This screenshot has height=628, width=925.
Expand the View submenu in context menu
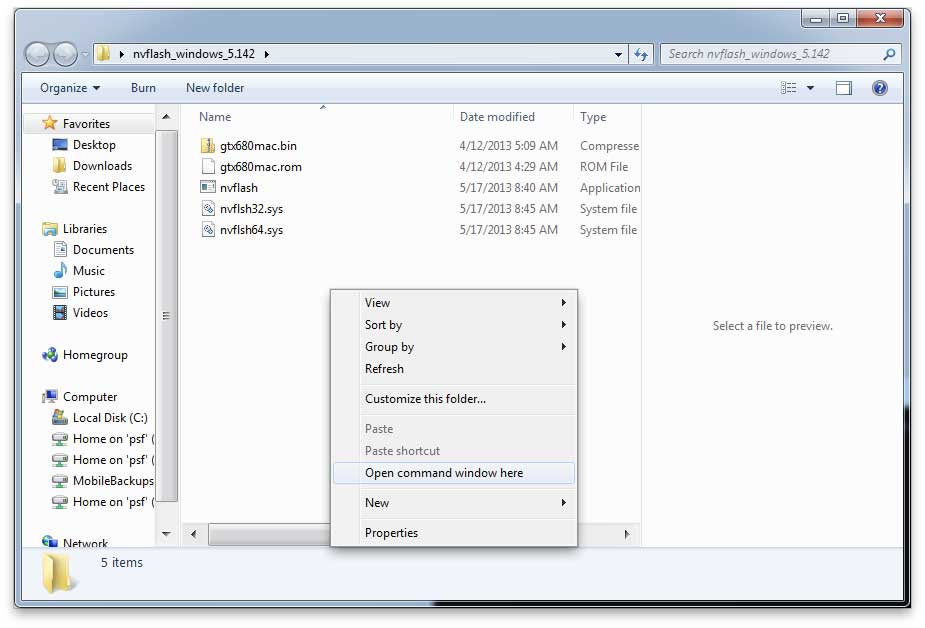pyautogui.click(x=563, y=303)
